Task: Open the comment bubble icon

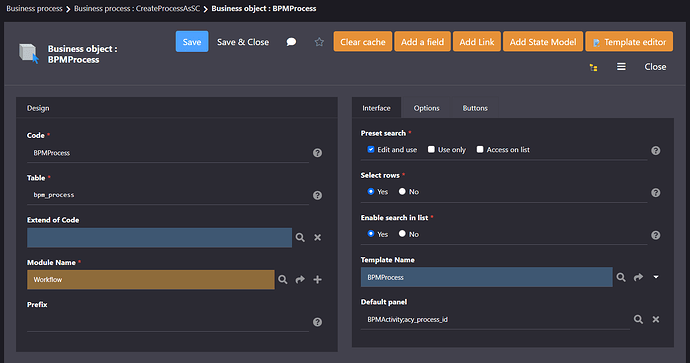Action: 291,42
